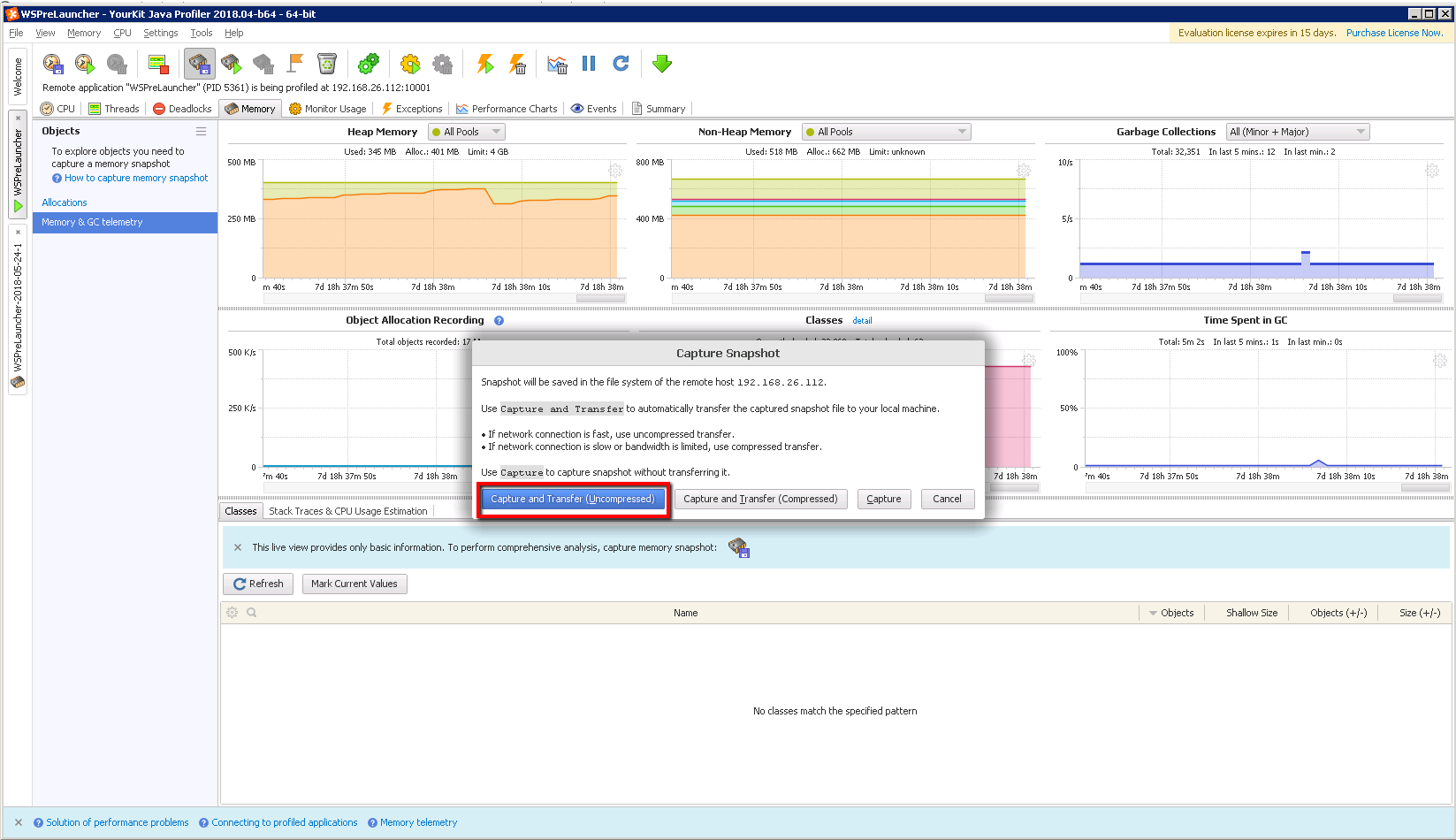Open the Garbage Collections Minor + Major dropdown
1456x840 pixels.
pyautogui.click(x=1297, y=131)
